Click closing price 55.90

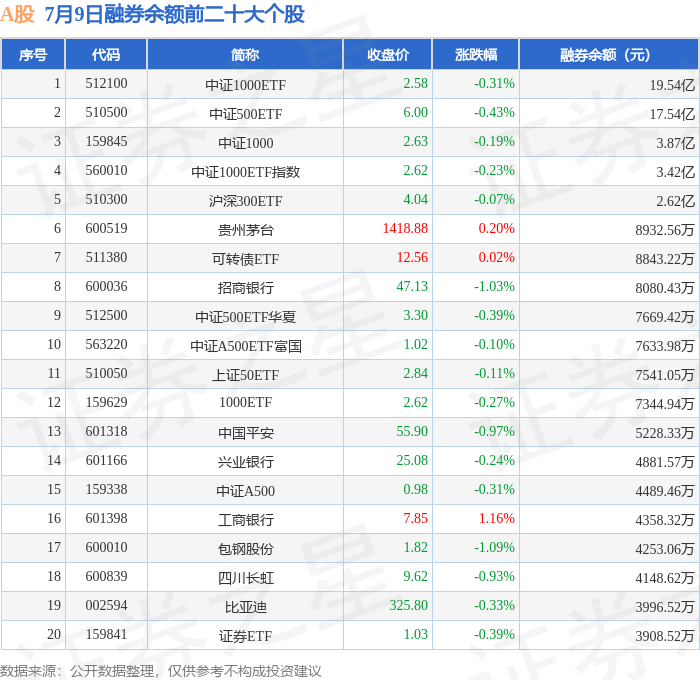(412, 431)
